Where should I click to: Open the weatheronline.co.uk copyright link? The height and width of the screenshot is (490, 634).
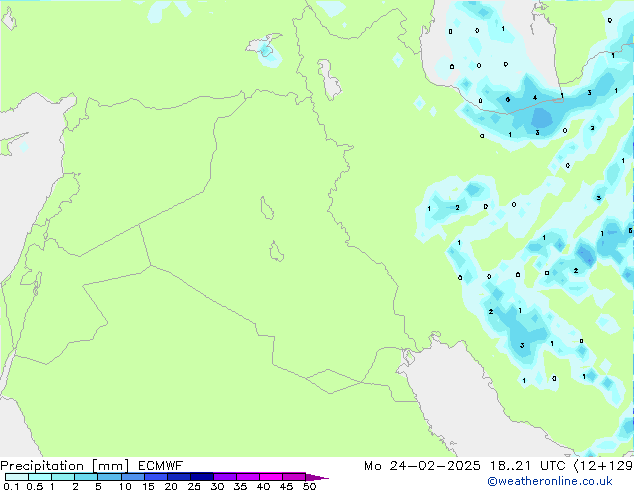click(x=550, y=481)
